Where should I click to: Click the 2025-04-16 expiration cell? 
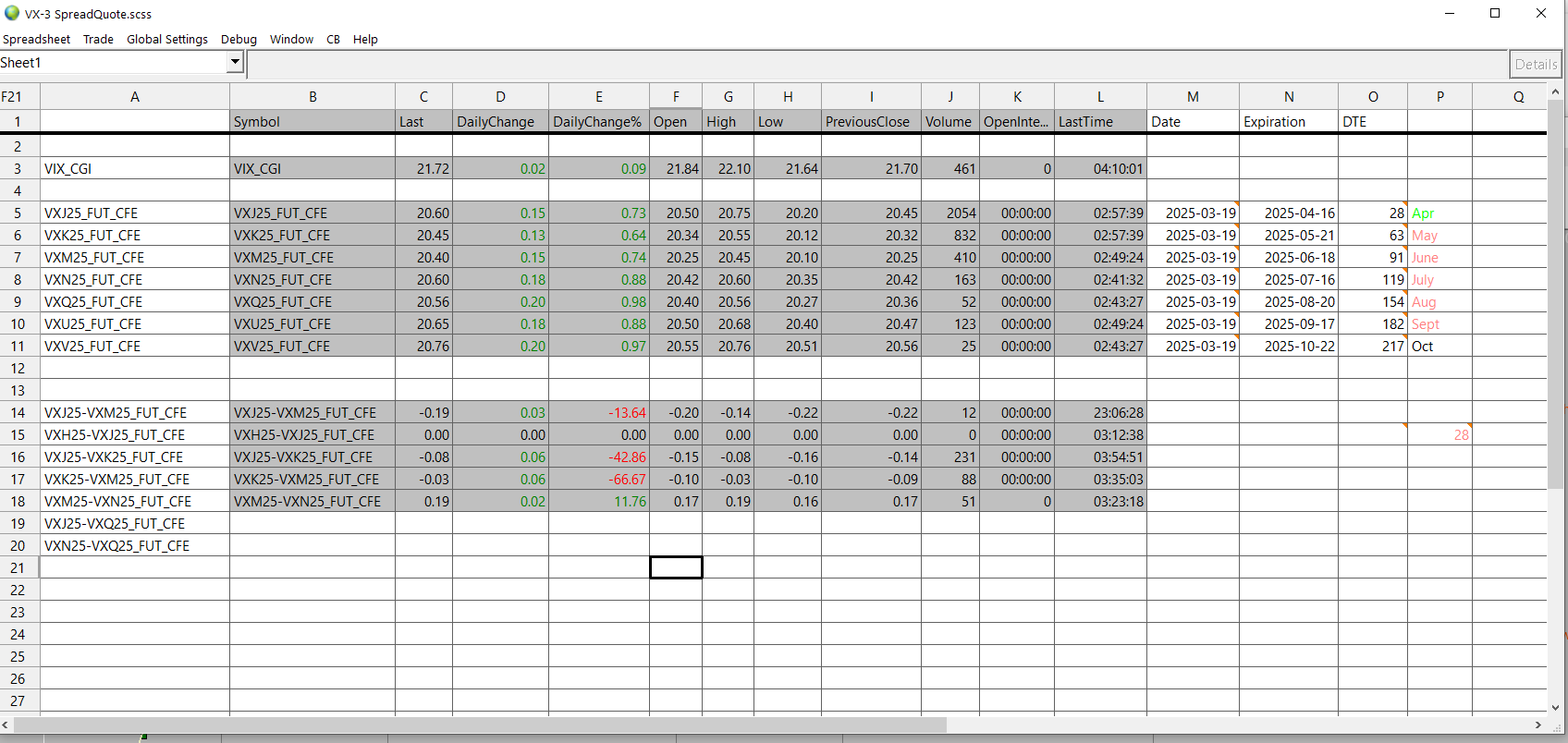1289,213
